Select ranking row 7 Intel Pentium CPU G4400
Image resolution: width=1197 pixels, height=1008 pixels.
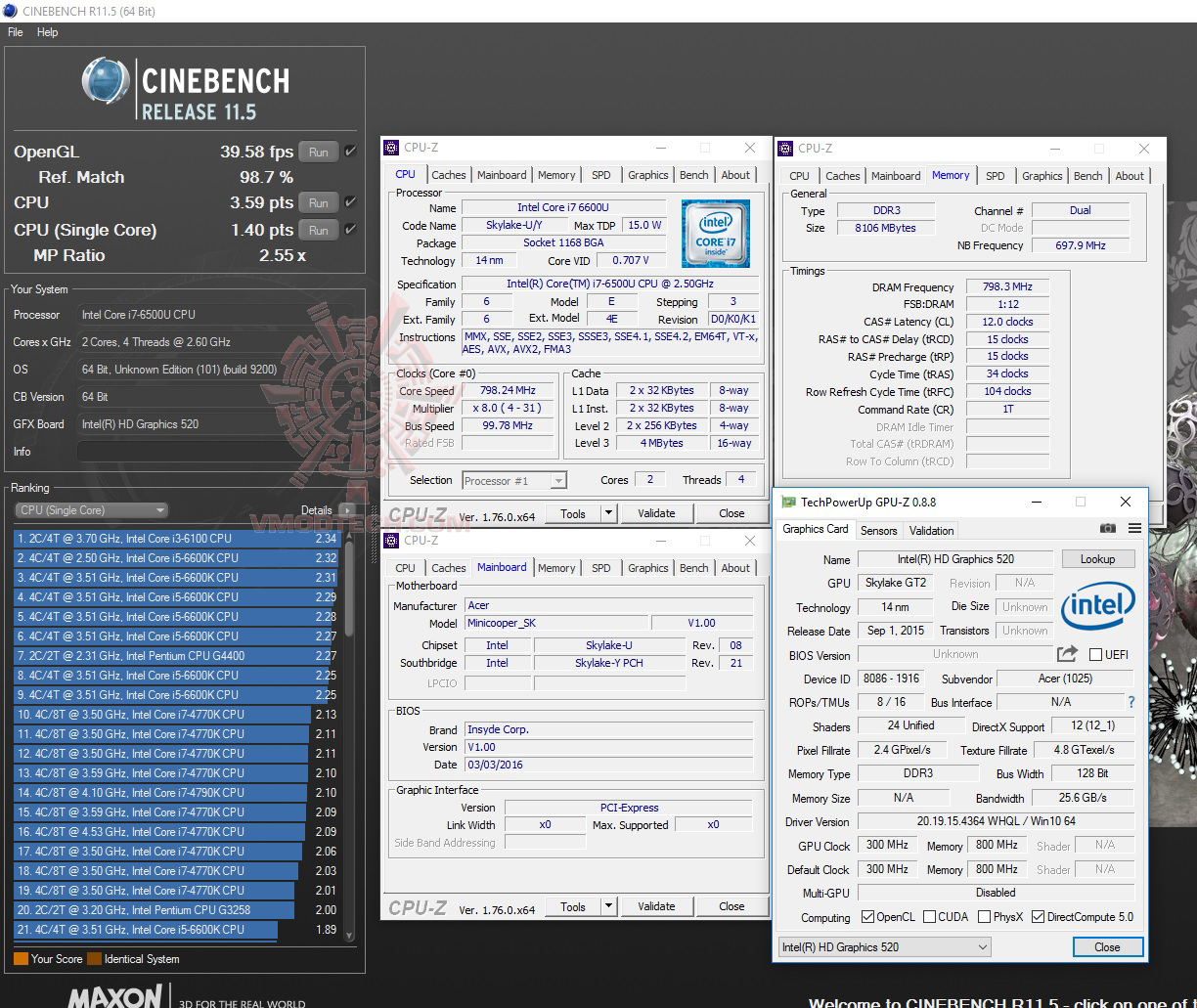[x=177, y=656]
